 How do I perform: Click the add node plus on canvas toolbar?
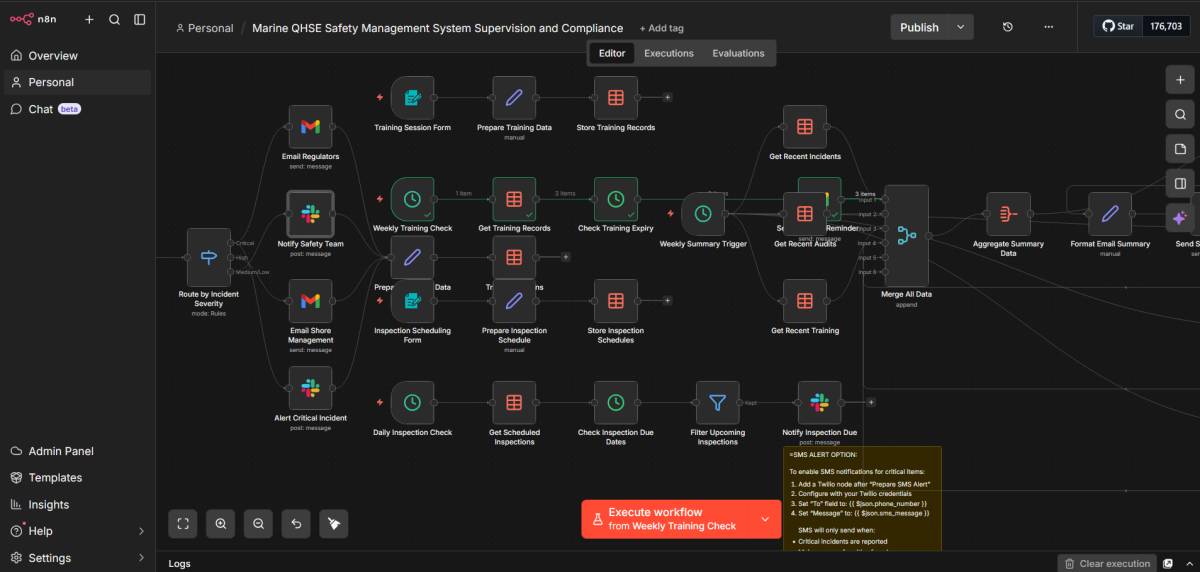click(x=1180, y=81)
